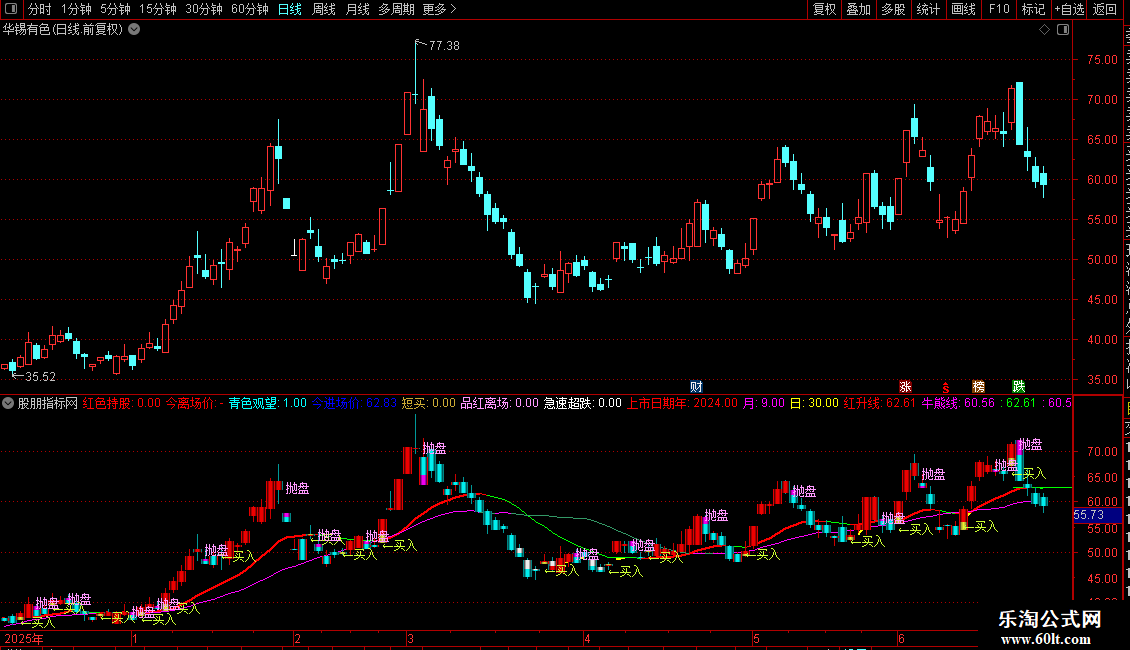Click the 品红离场: 0.00 value
The width and height of the screenshot is (1130, 650).
click(x=499, y=403)
